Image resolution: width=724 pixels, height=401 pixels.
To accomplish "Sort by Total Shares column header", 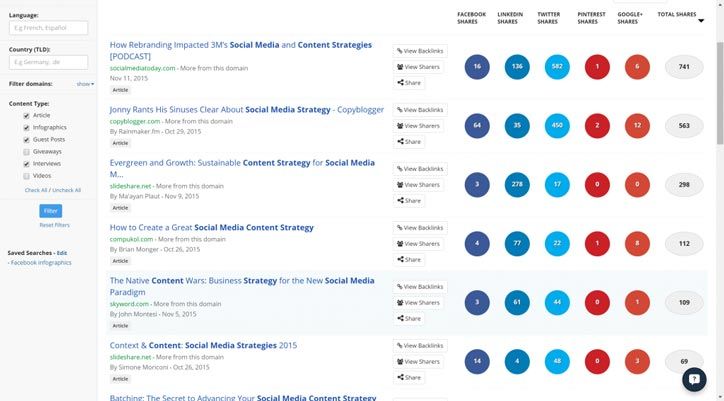I will click(677, 14).
